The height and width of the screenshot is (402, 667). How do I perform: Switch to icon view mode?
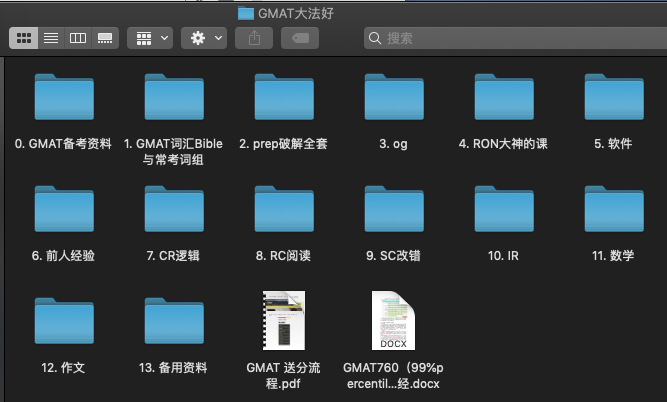[x=24, y=38]
